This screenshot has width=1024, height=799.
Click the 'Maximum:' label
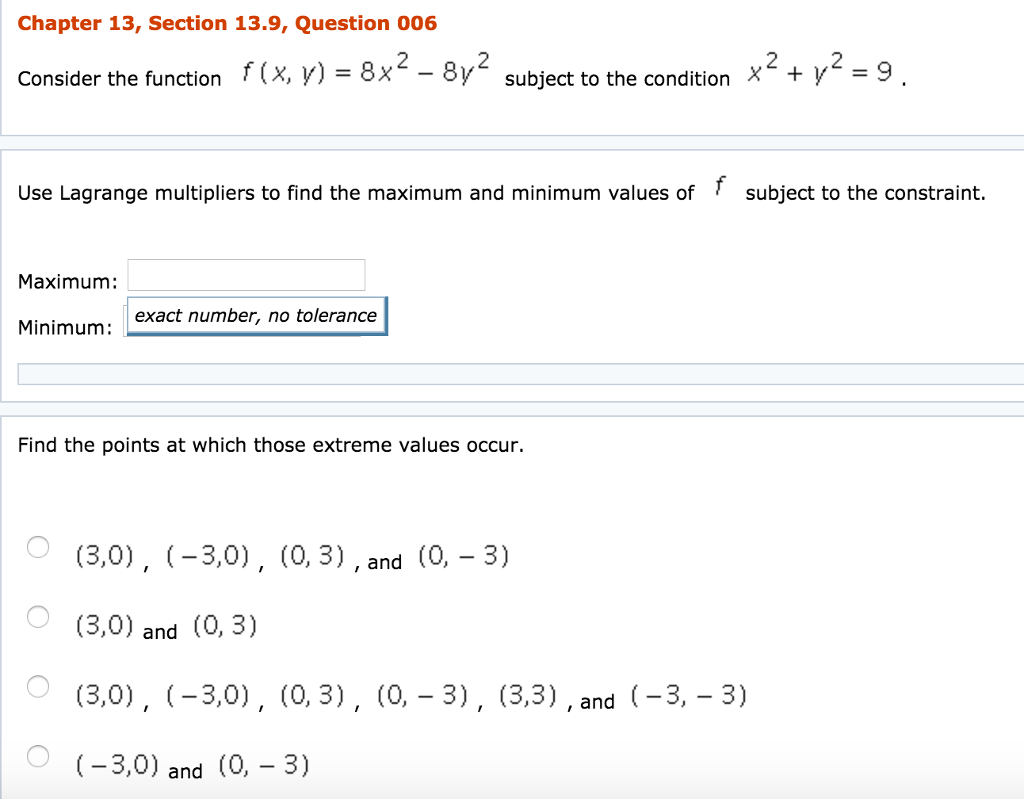pos(68,281)
